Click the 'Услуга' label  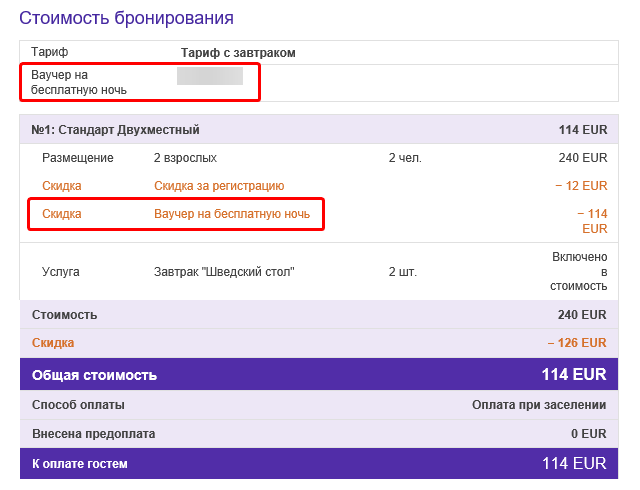point(60,272)
